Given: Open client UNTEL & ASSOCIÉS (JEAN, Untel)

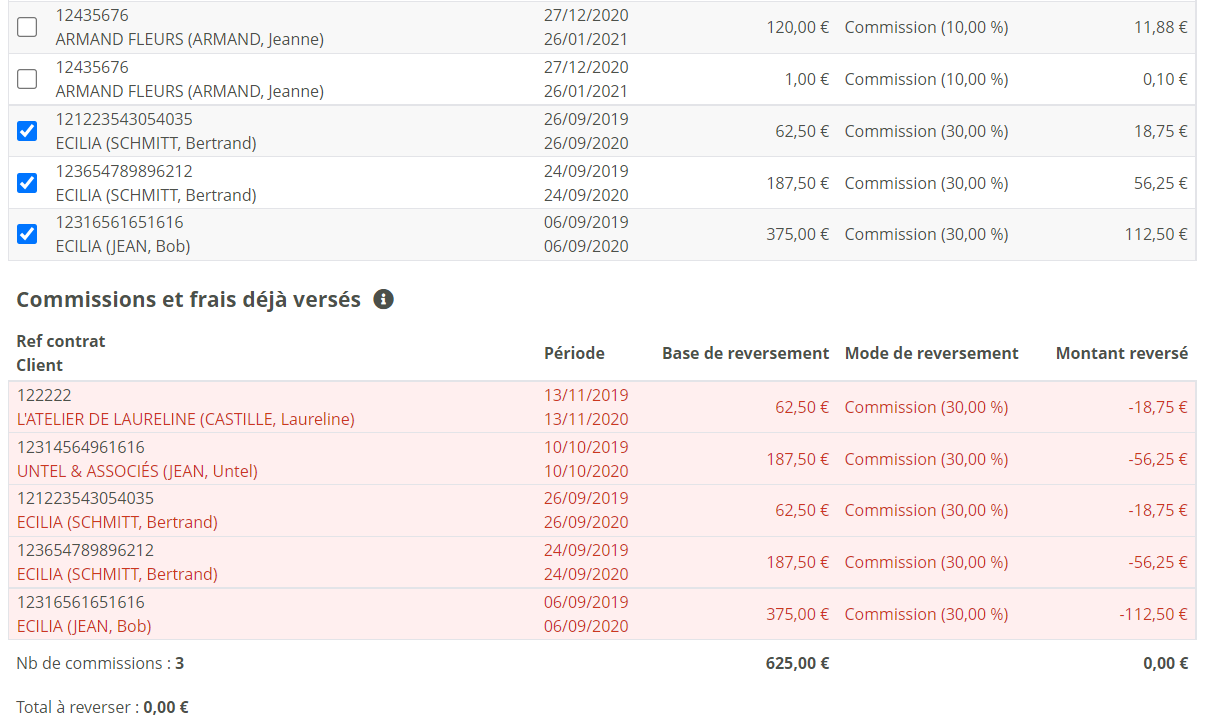Looking at the screenshot, I should [x=137, y=471].
